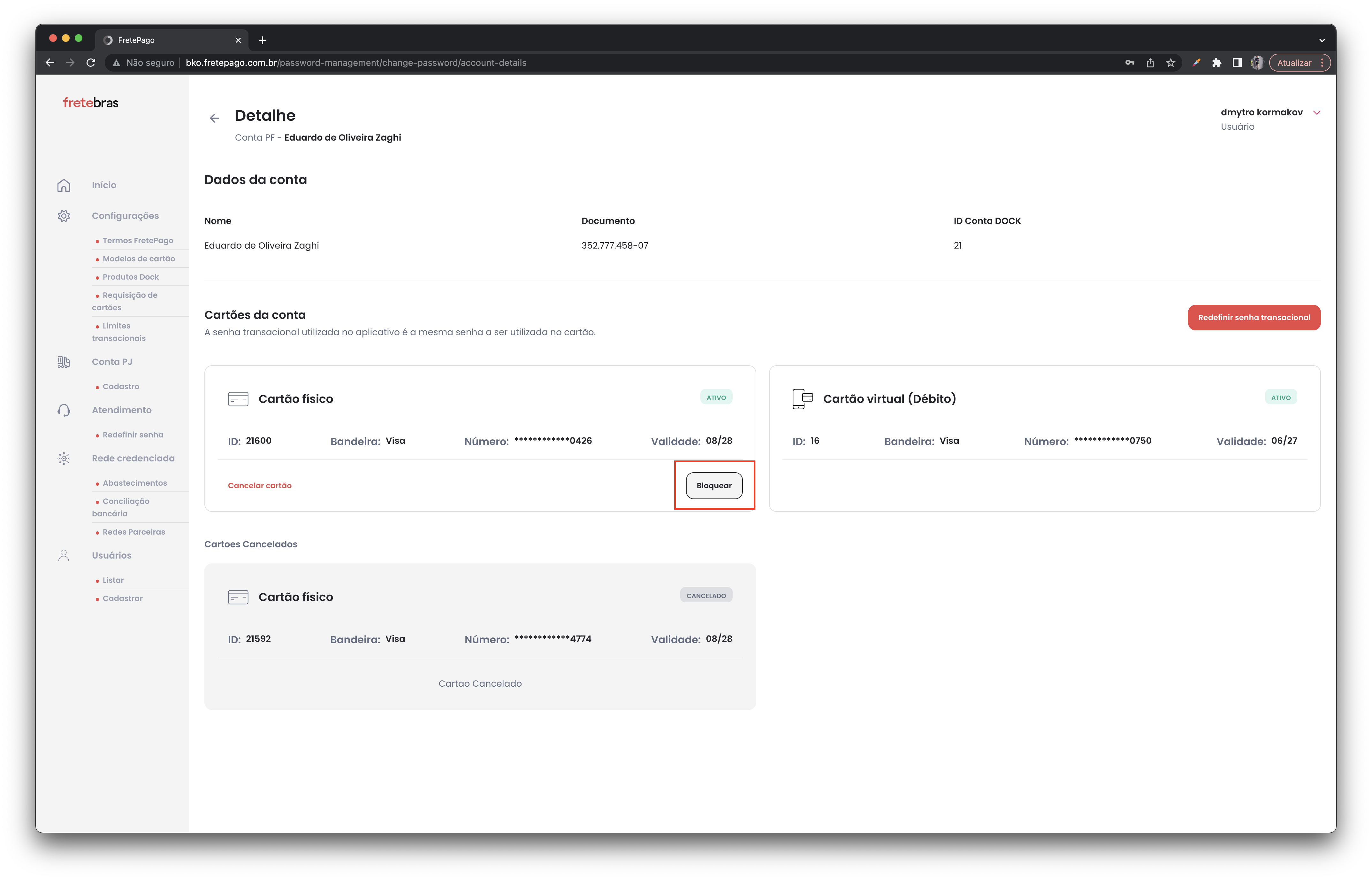
Task: Reload the page with refresh icon
Action: point(91,63)
